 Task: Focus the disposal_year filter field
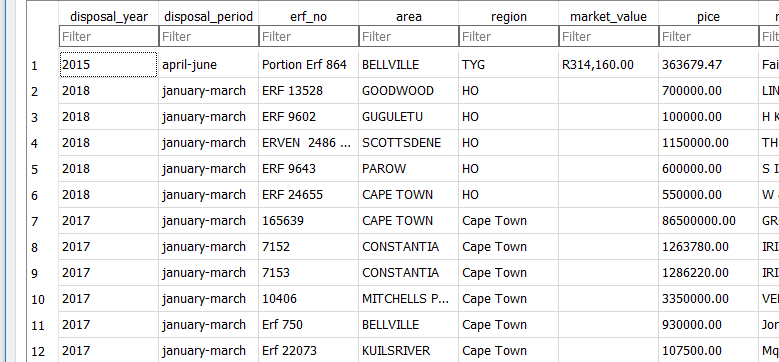click(109, 36)
